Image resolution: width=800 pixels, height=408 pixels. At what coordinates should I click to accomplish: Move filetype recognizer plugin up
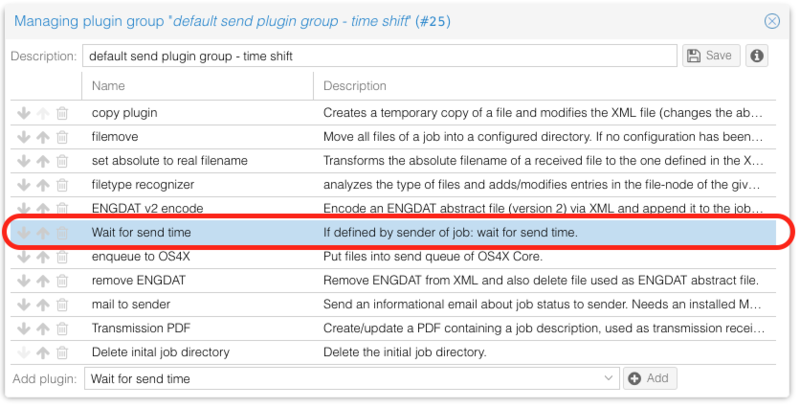coord(43,185)
